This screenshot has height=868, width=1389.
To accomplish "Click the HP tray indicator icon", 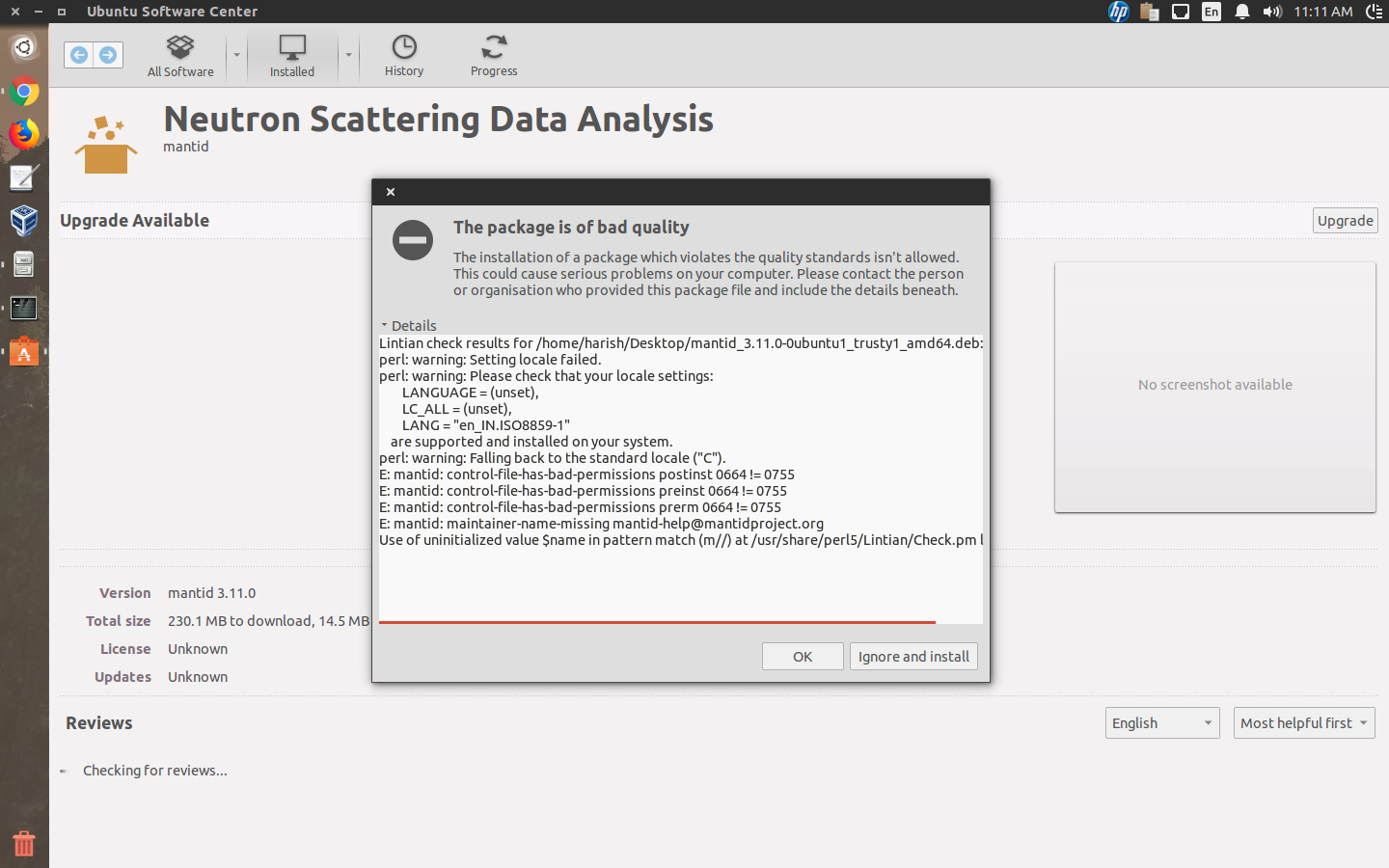I will pyautogui.click(x=1118, y=12).
